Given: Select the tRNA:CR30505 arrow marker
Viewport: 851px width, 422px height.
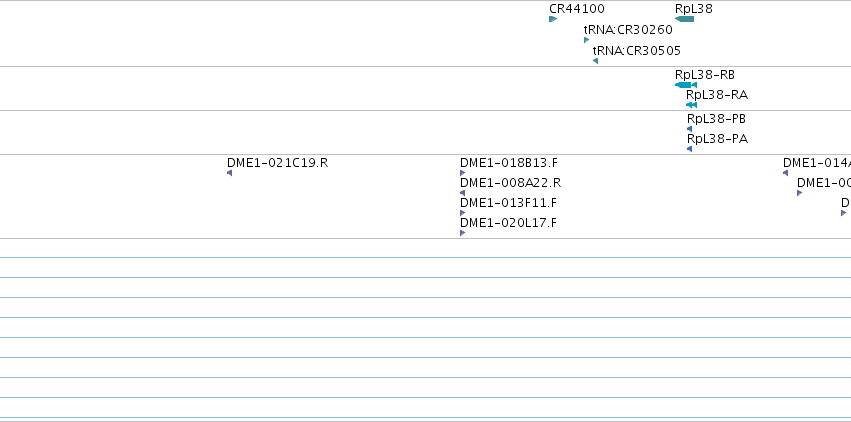Looking at the screenshot, I should [x=595, y=61].
